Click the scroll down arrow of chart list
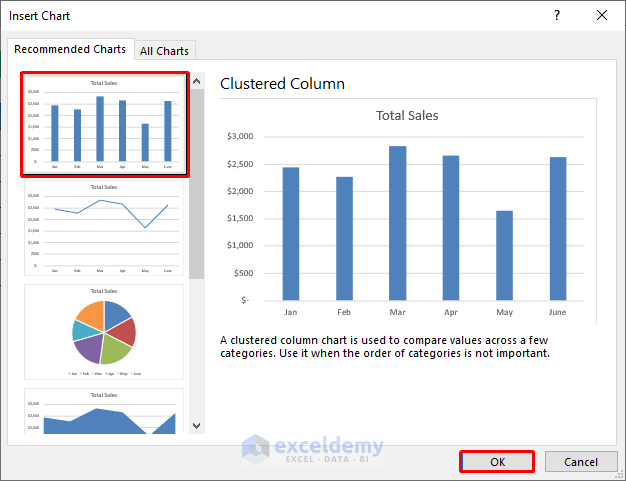 coord(196,426)
